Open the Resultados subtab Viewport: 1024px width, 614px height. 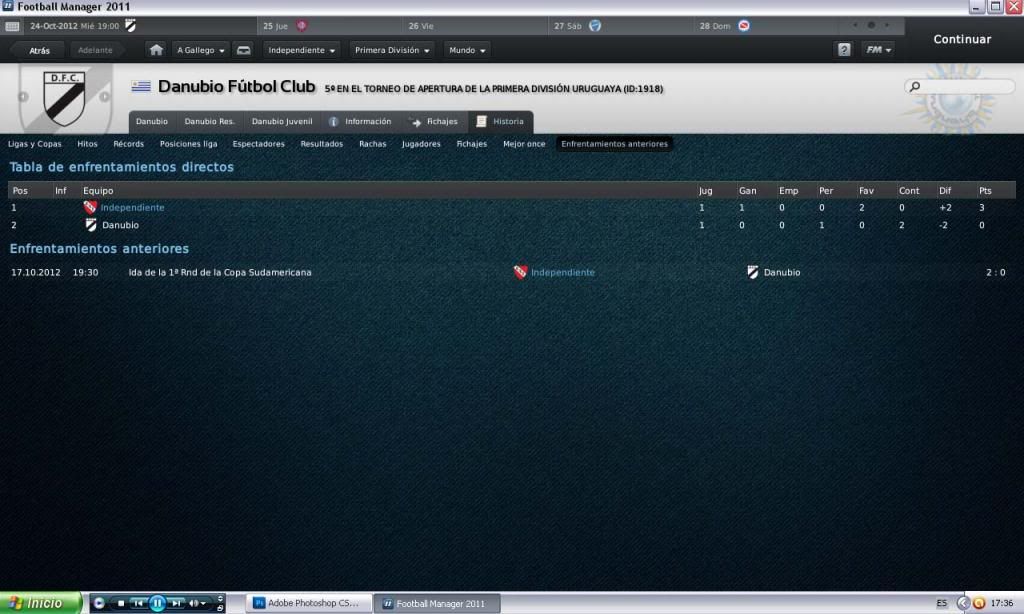(x=321, y=144)
